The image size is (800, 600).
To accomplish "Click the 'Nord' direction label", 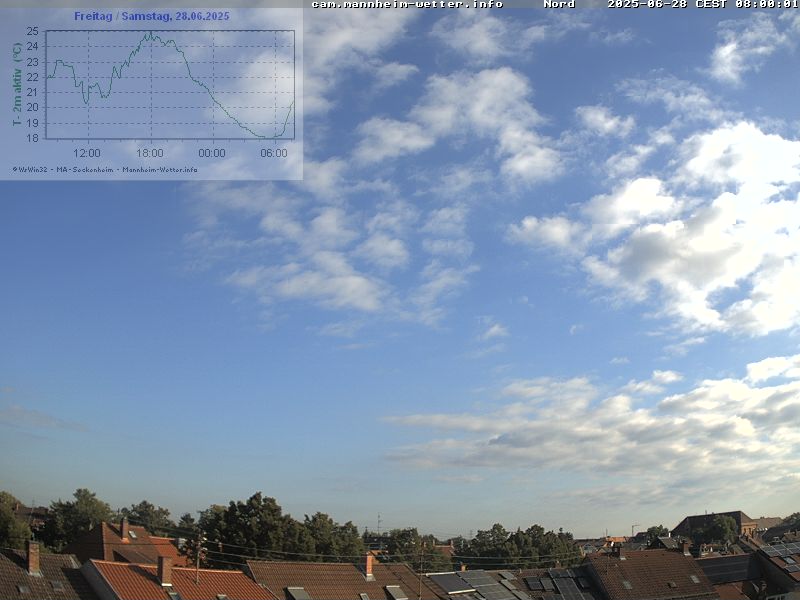I will point(559,4).
